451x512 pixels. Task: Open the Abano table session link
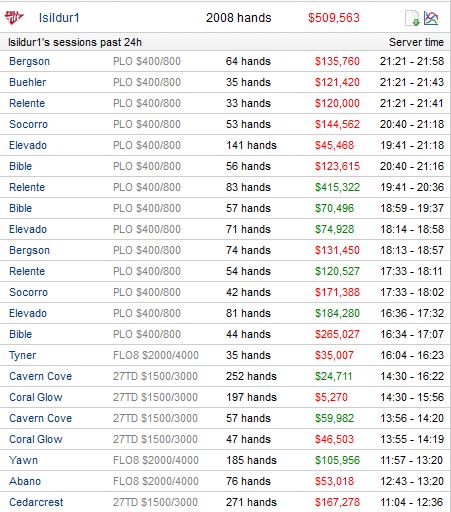coord(25,481)
